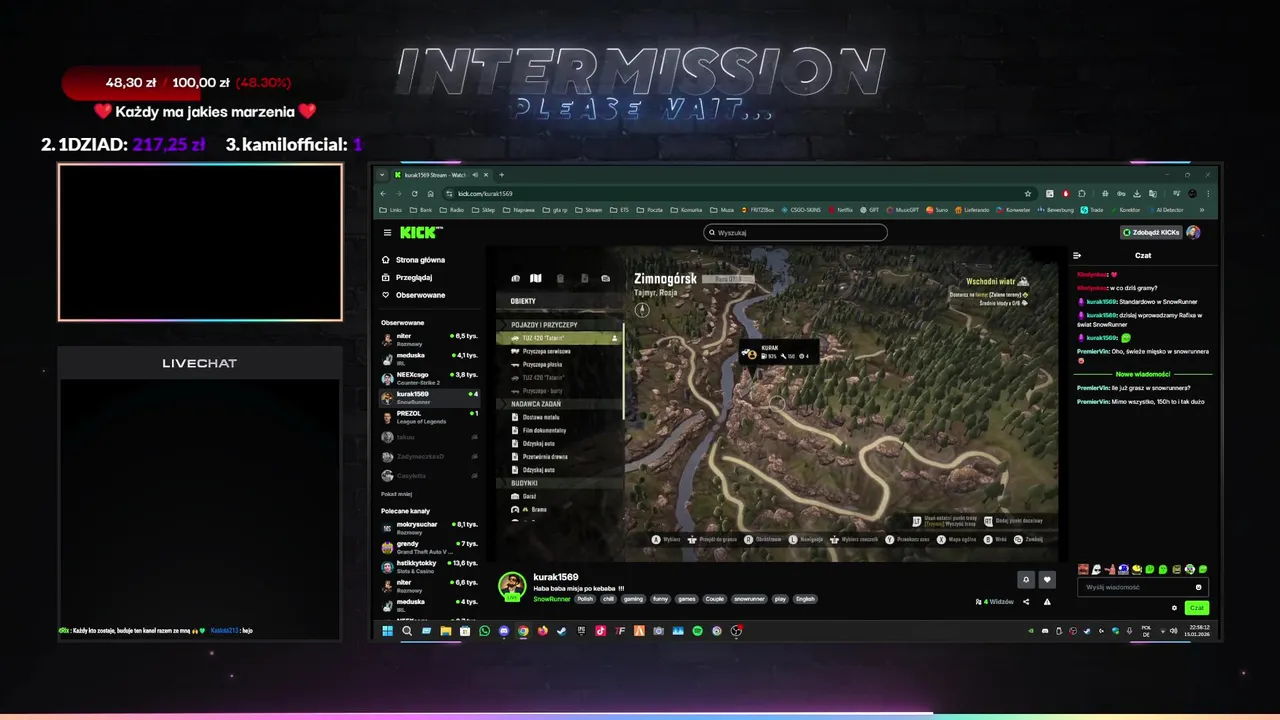Open meduska channel in Obserwowane list
The width and height of the screenshot is (1280, 720).
point(430,358)
